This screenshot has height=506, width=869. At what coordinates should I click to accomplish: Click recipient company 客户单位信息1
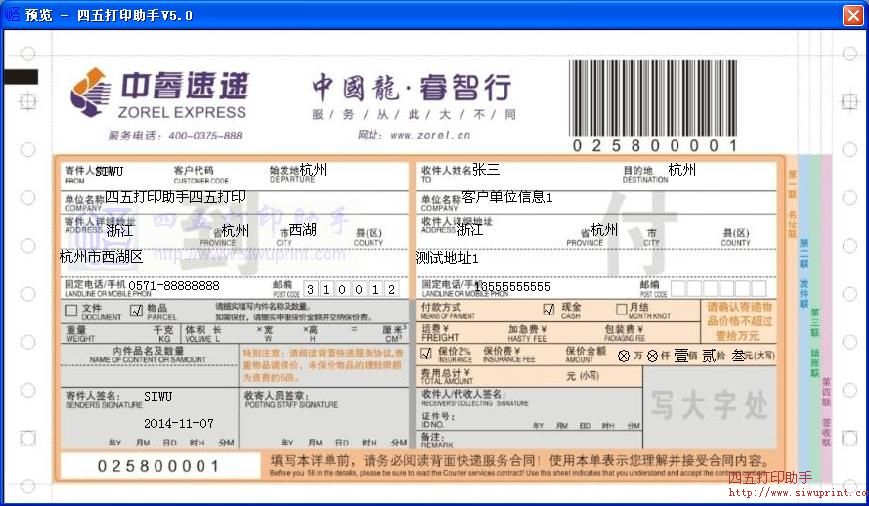coord(507,197)
